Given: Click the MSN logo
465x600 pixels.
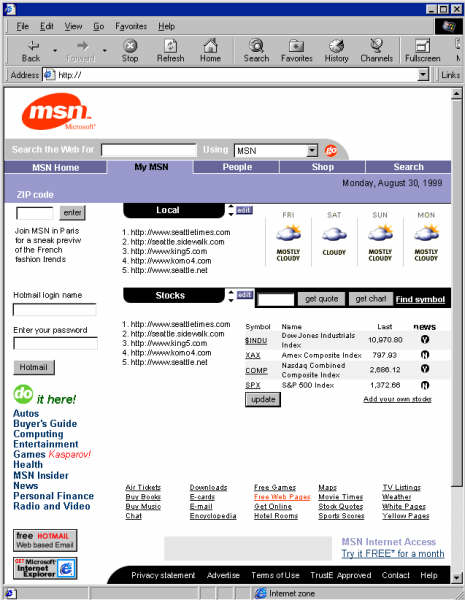Looking at the screenshot, I should [x=57, y=111].
